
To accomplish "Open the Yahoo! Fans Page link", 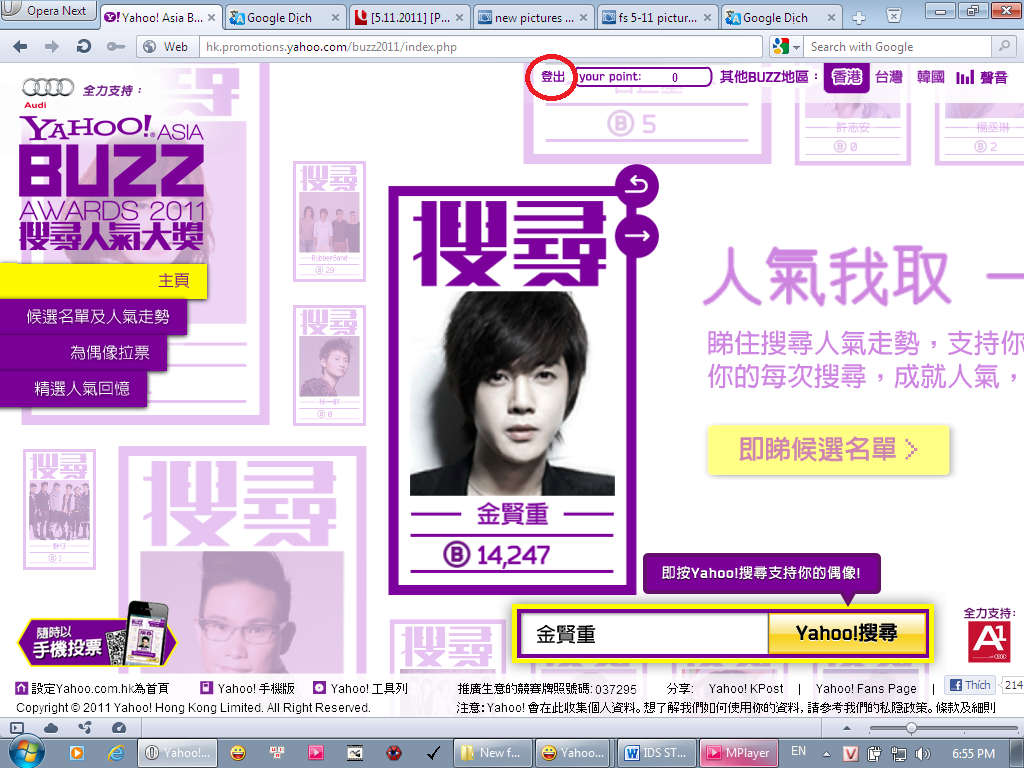I will click(x=866, y=688).
